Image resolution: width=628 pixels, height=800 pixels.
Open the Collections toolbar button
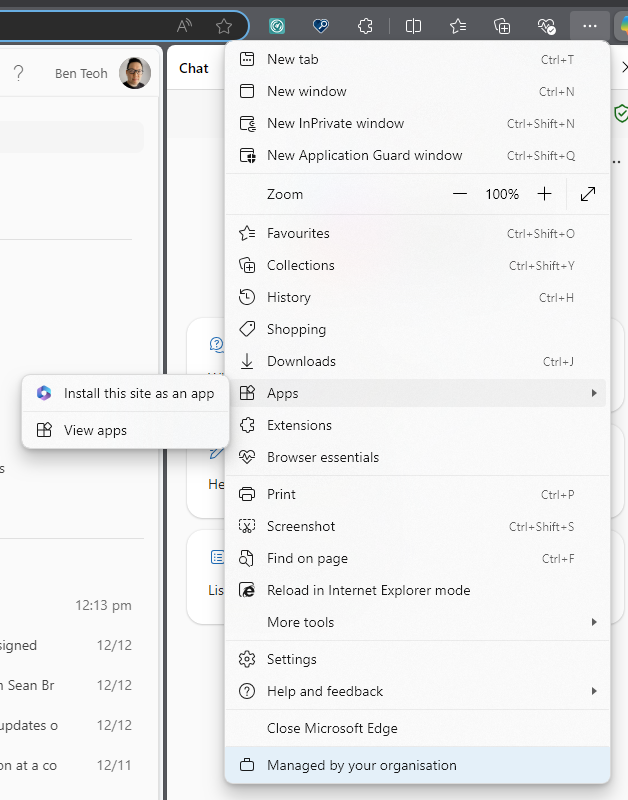click(x=502, y=26)
